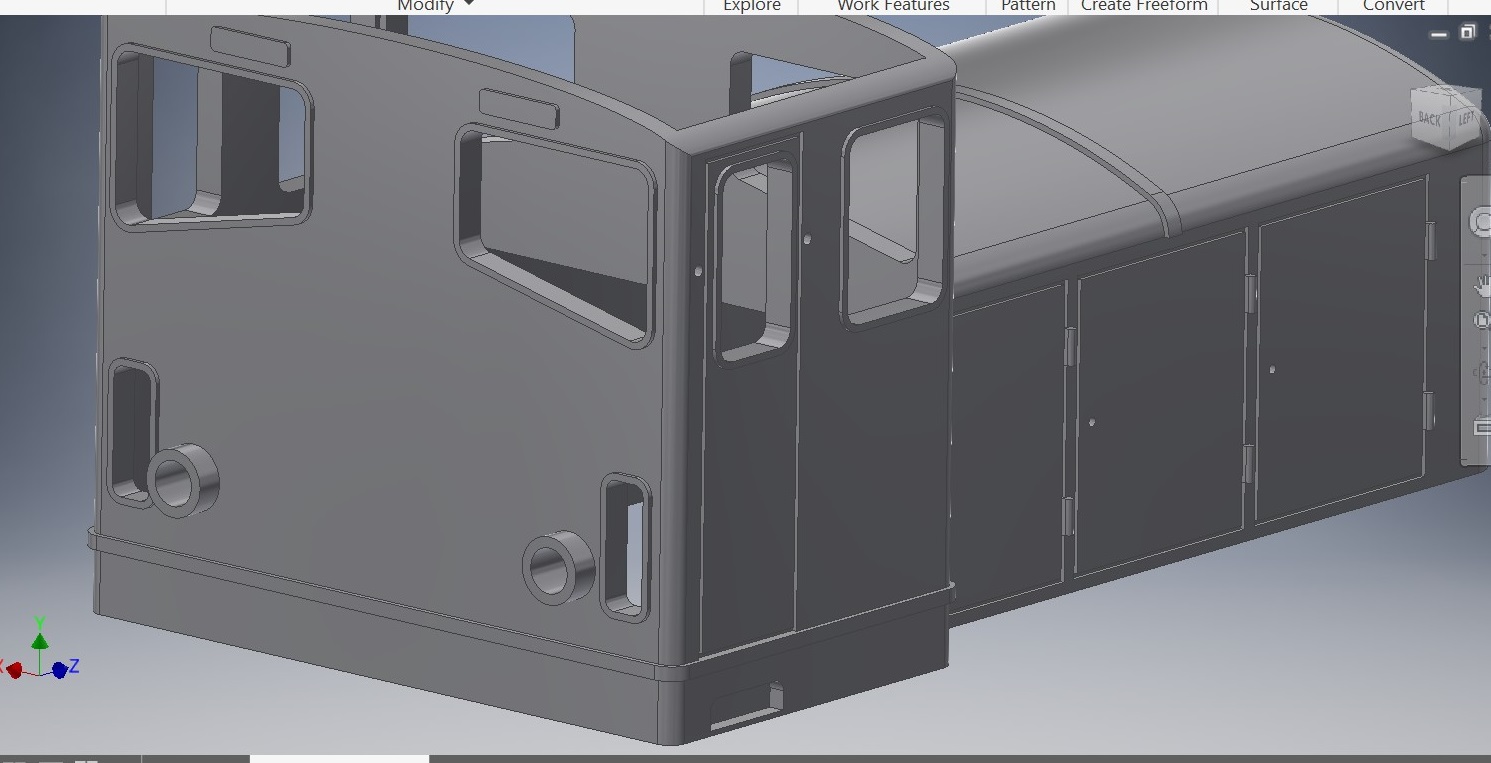Select the Pan tool on the navigation bar
The width and height of the screenshot is (1491, 763).
click(1482, 285)
